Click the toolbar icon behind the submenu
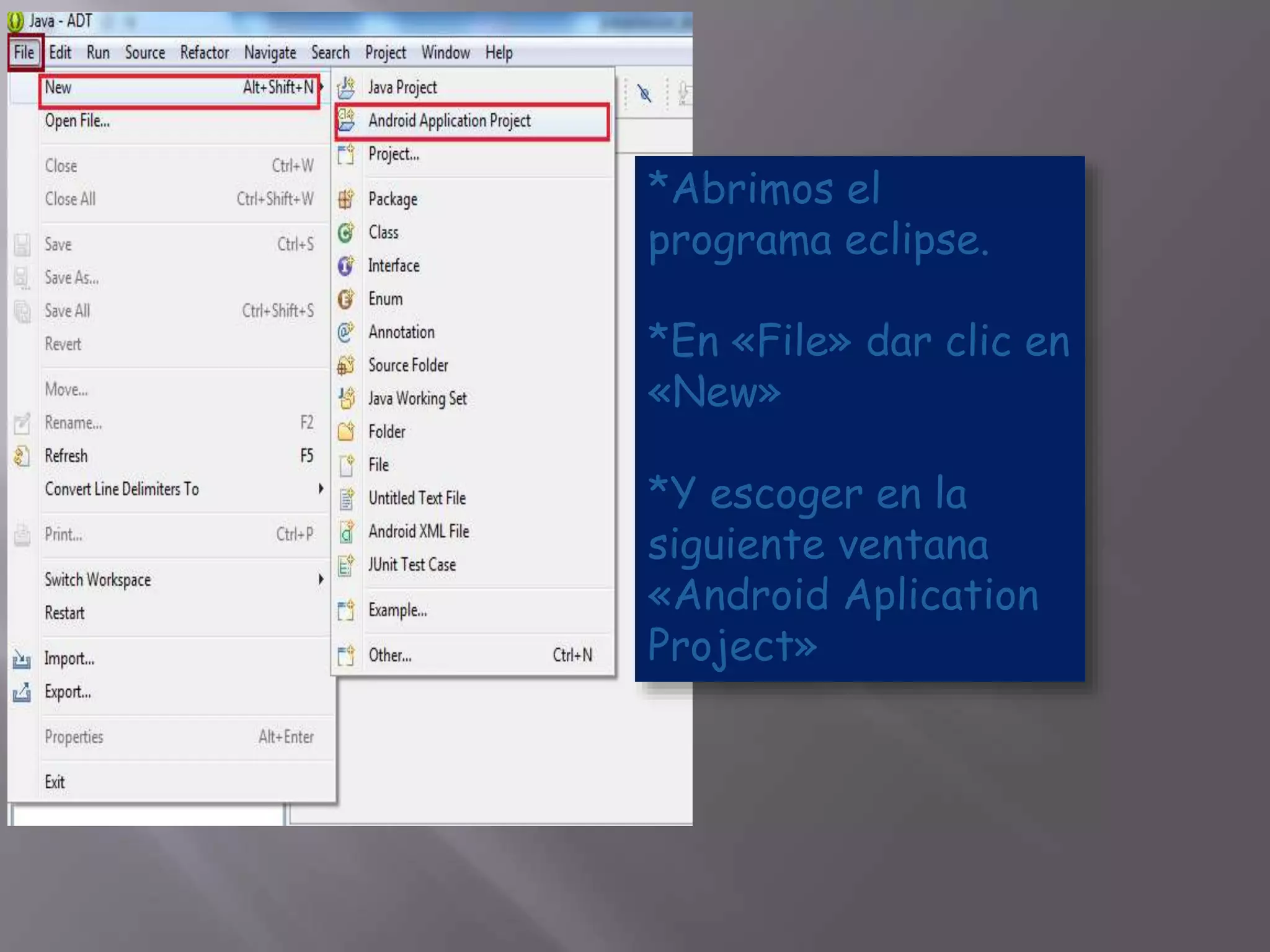 tap(645, 94)
